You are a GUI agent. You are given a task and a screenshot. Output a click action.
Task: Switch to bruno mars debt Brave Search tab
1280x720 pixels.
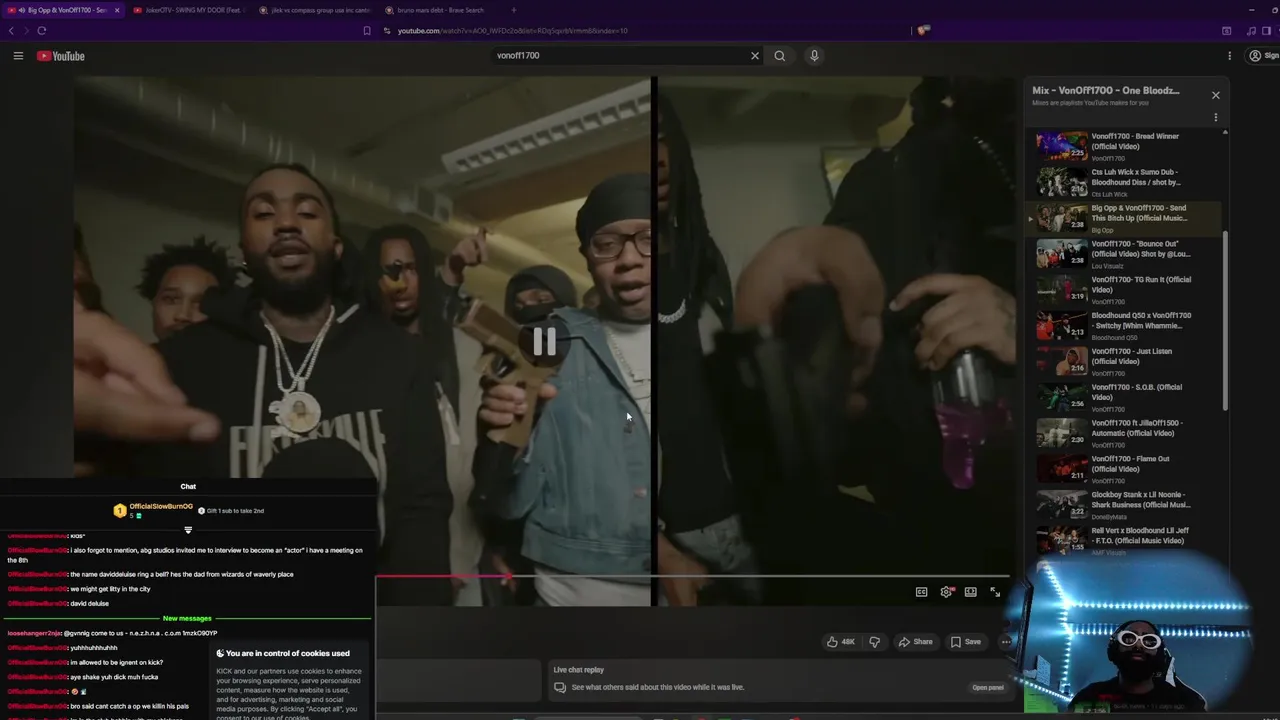tap(441, 10)
